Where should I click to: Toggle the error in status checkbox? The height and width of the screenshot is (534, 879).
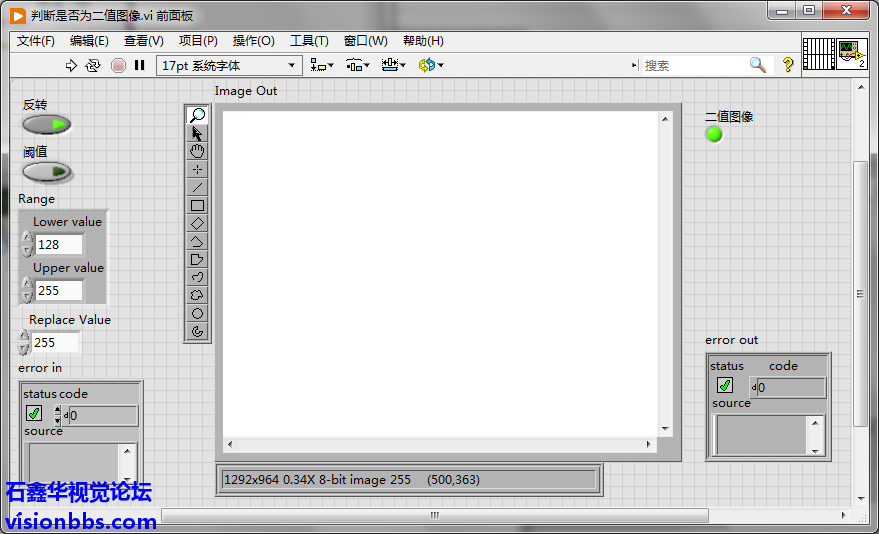(x=34, y=414)
